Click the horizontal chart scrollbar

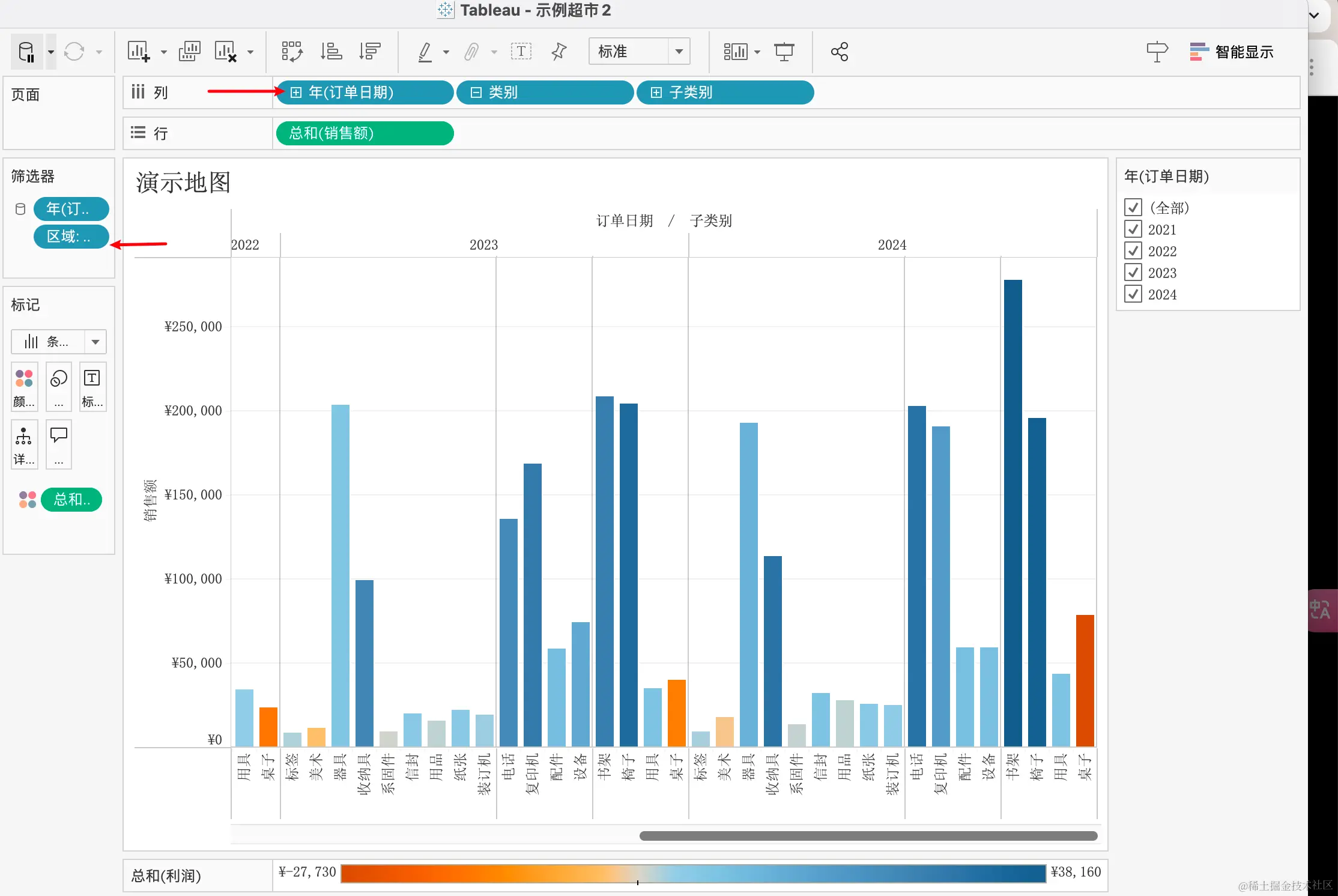(868, 836)
